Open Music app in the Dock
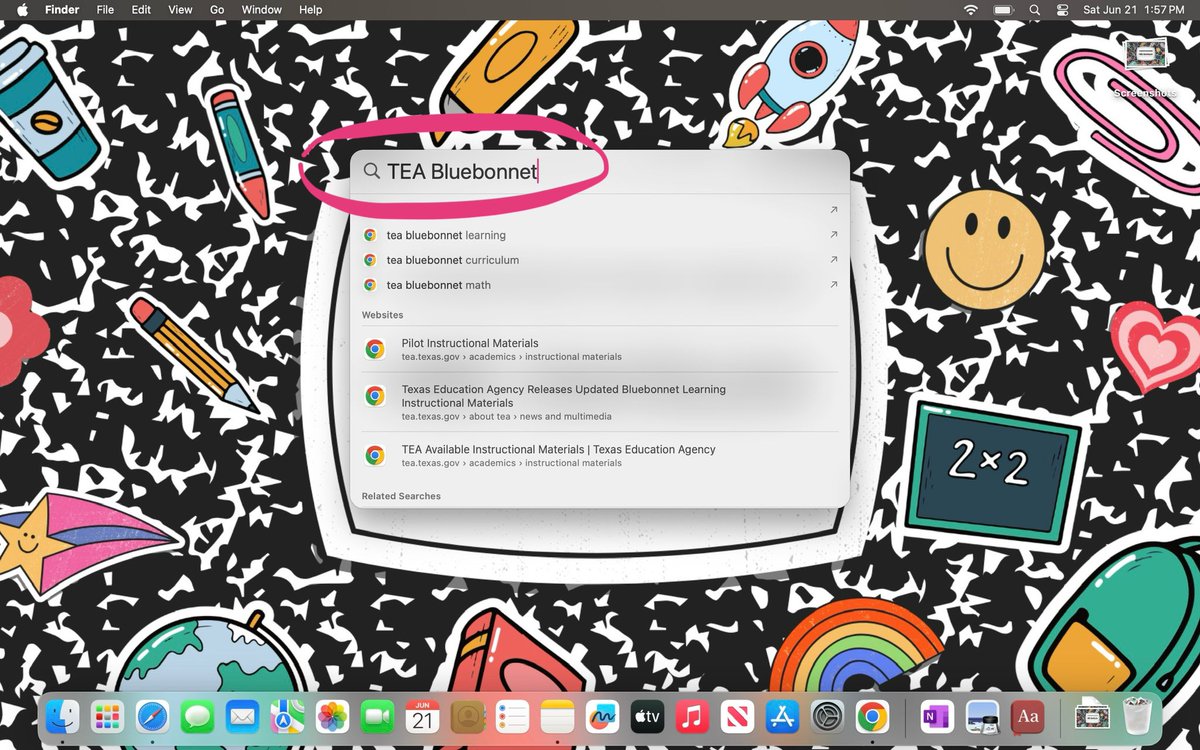Image resolution: width=1200 pixels, height=750 pixels. 692,716
